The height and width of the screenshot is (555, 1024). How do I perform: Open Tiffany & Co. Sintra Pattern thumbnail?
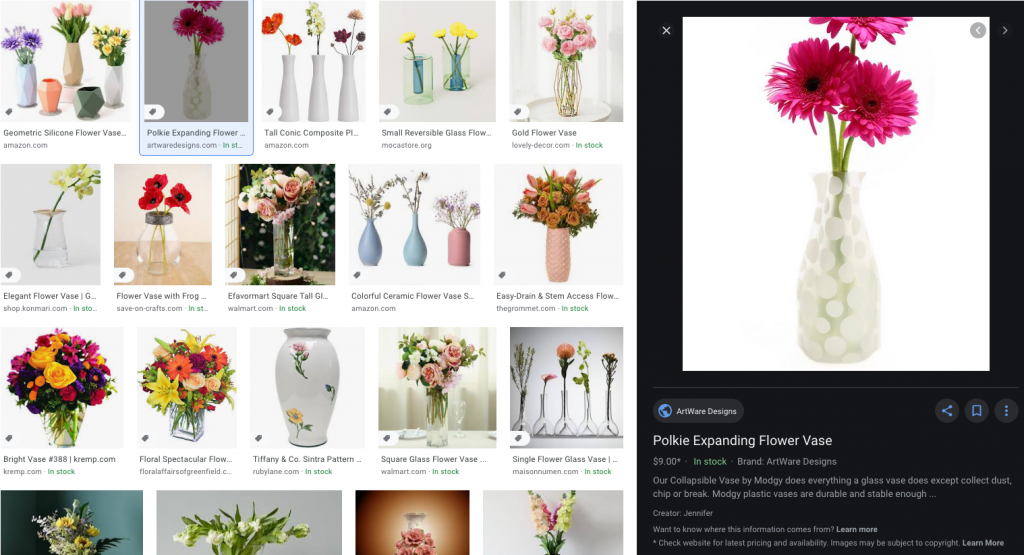[308, 387]
